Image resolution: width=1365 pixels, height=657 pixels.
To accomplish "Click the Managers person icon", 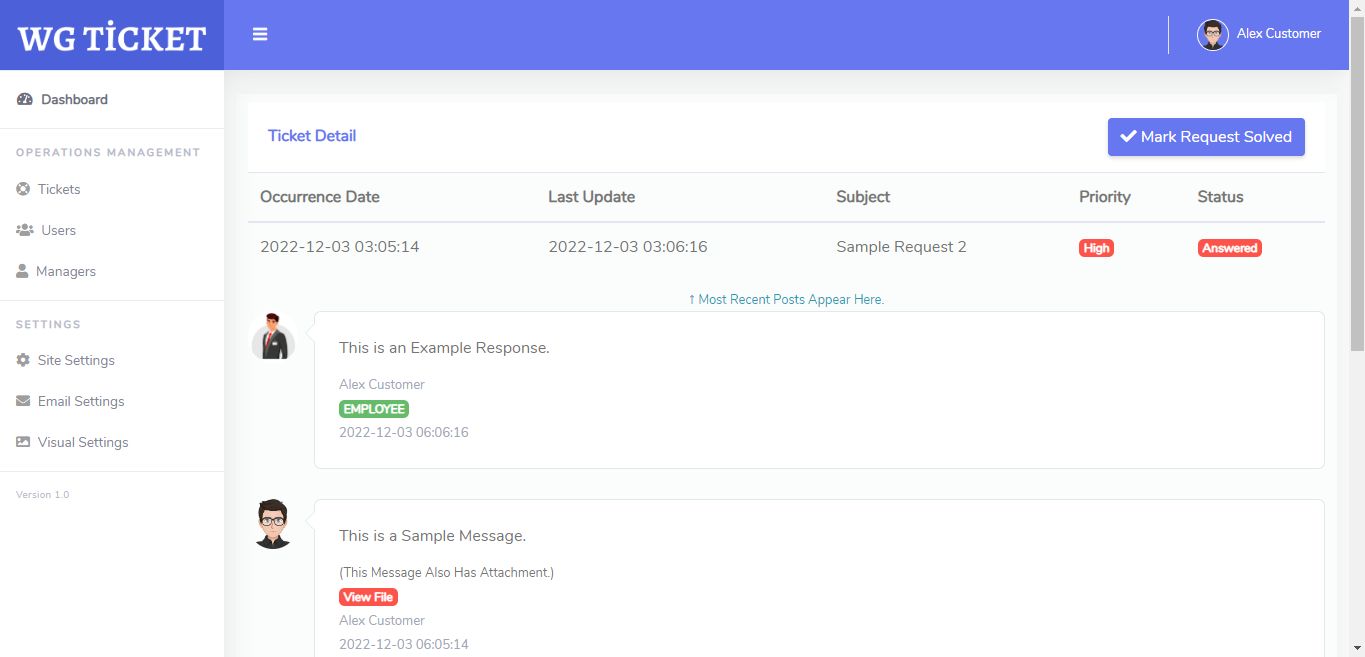I will (x=22, y=271).
